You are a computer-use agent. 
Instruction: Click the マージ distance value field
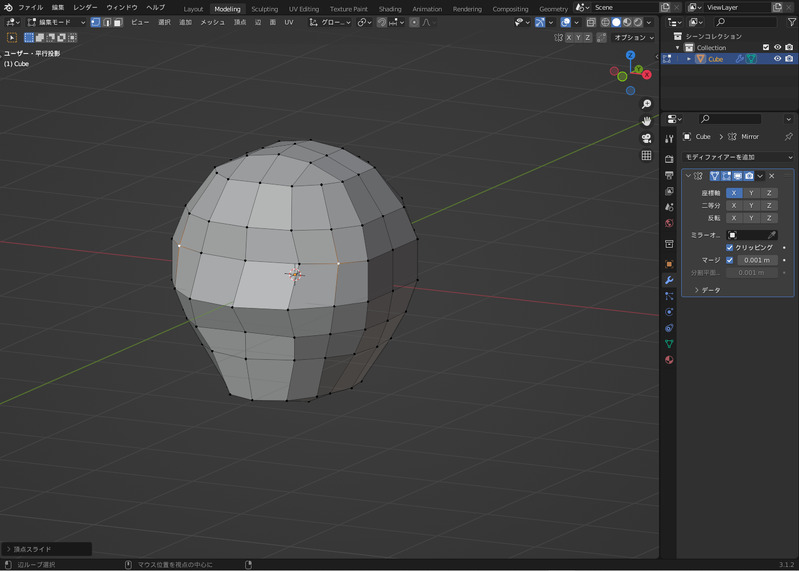[756, 260]
